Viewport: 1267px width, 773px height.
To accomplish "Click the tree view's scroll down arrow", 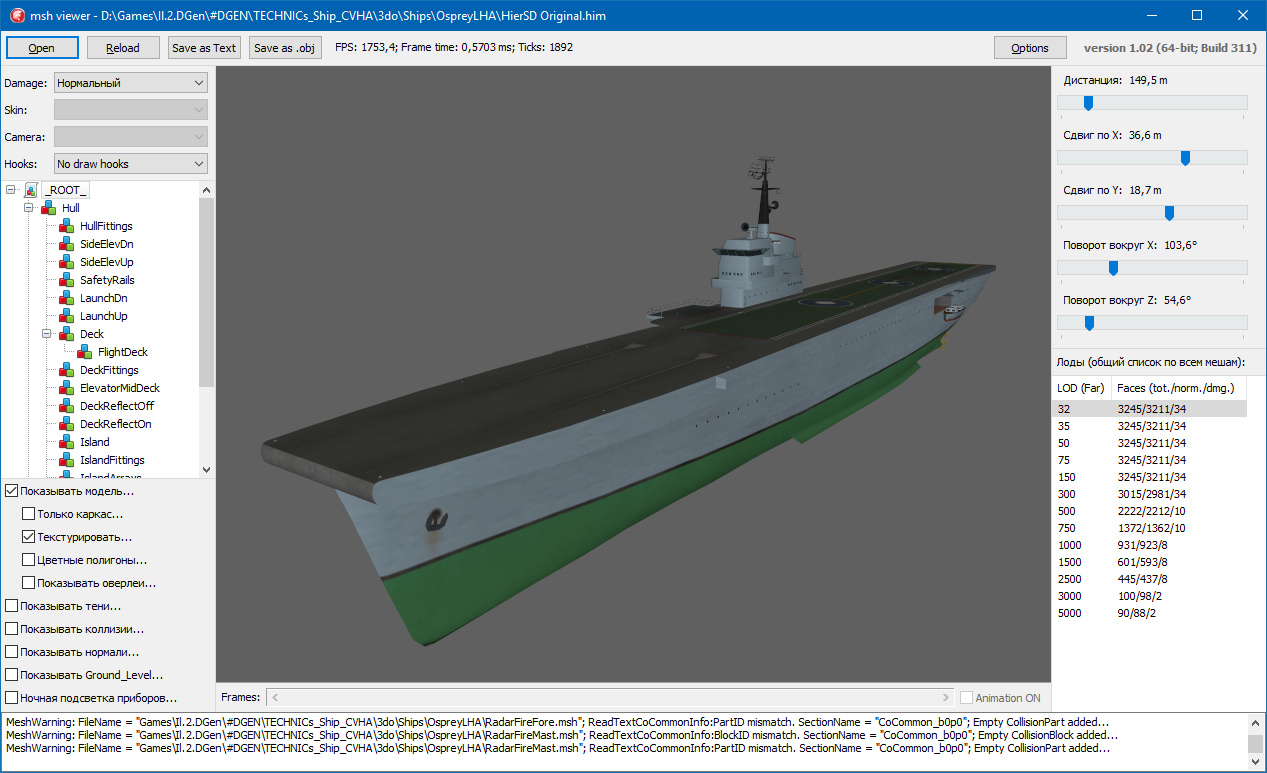I will pyautogui.click(x=206, y=469).
